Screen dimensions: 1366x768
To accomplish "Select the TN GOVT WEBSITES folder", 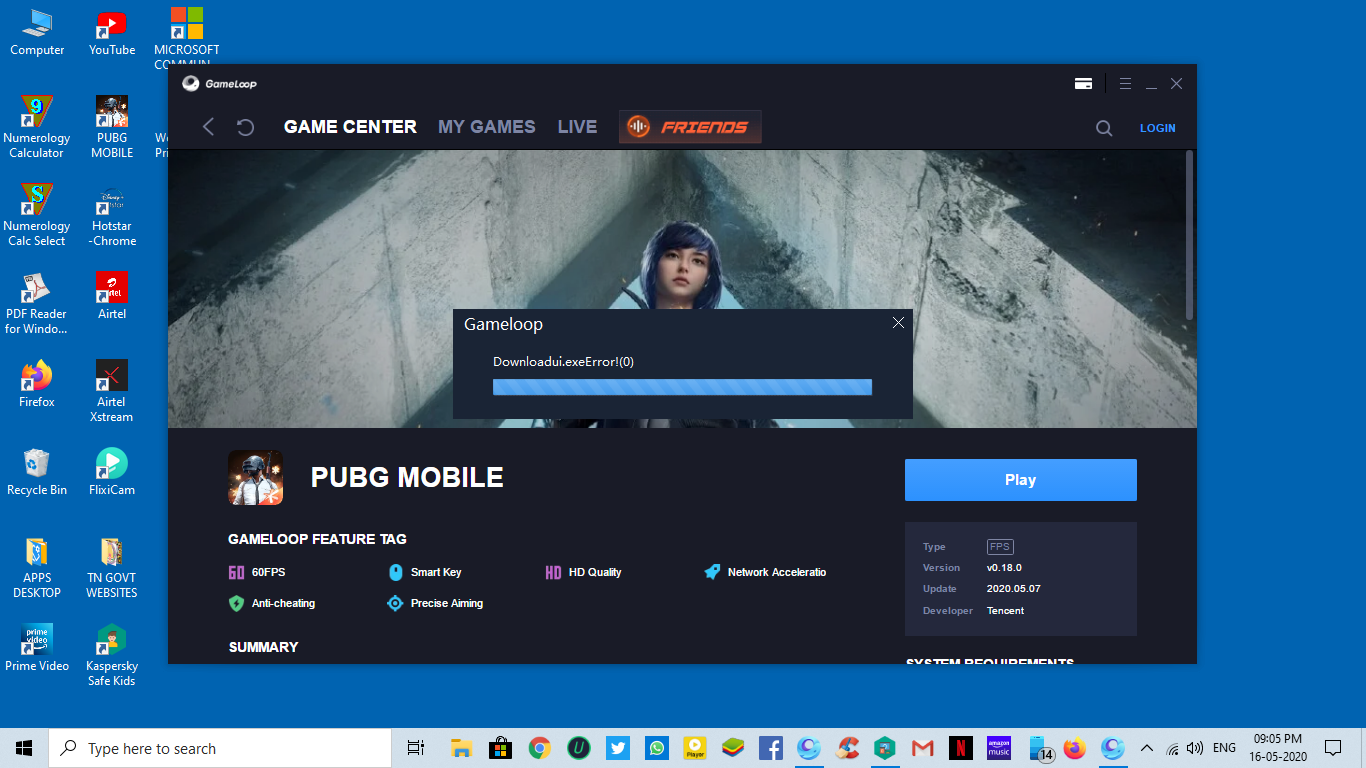I will [112, 568].
